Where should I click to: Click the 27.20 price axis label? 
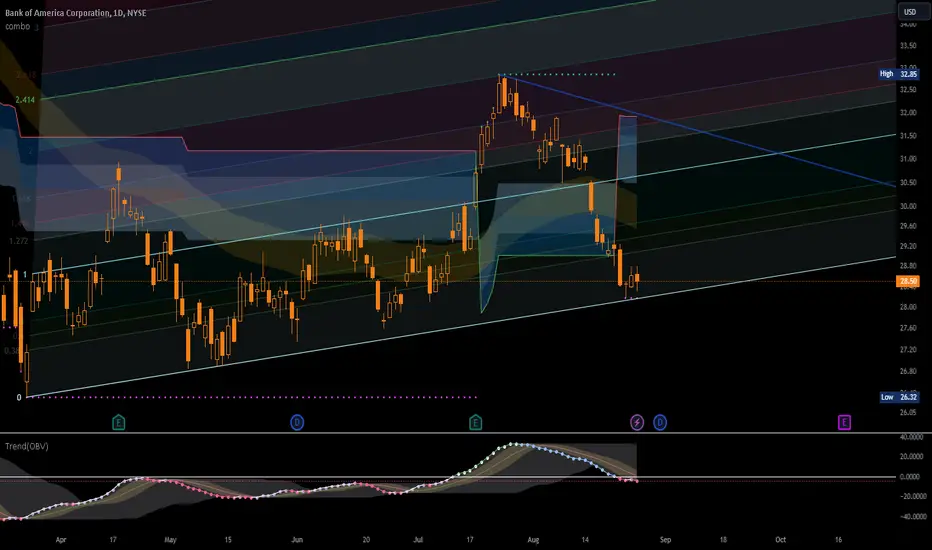click(x=908, y=350)
